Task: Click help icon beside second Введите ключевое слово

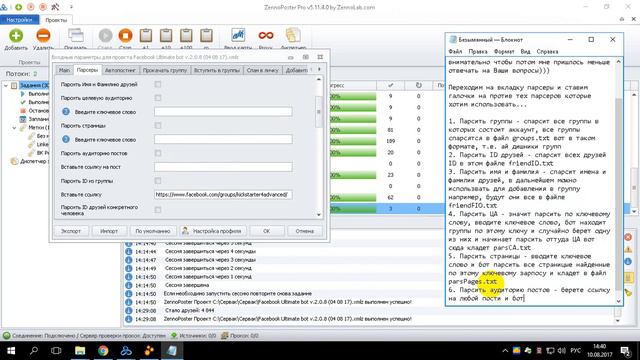Action: point(66,140)
